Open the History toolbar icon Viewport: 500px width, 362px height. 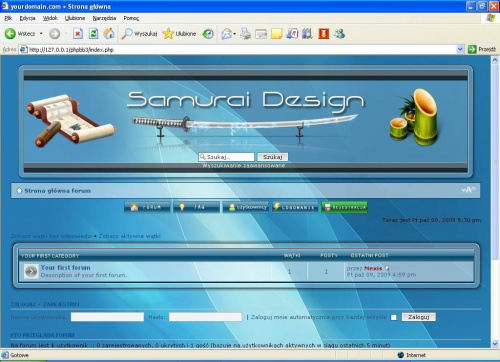click(x=208, y=34)
